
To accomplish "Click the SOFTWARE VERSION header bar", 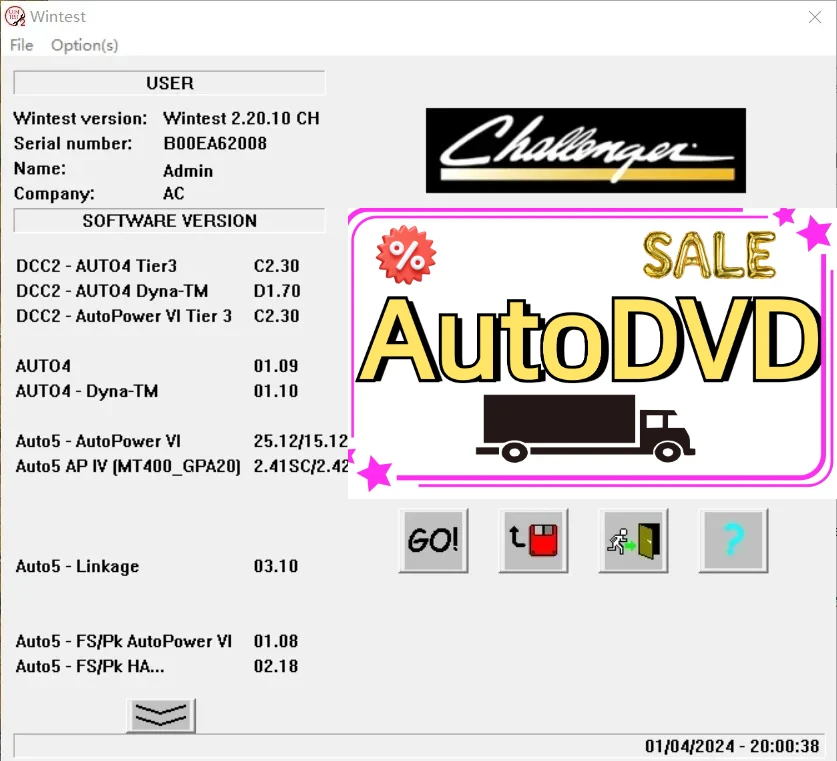I will point(169,220).
